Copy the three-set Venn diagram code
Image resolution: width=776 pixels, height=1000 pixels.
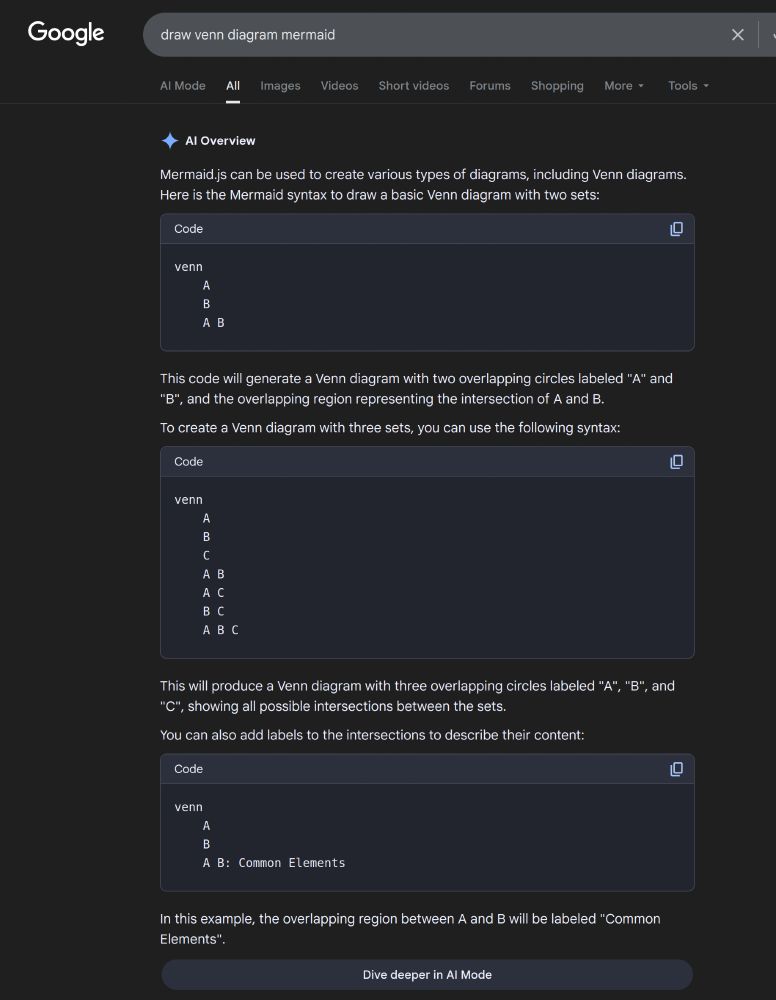pos(676,461)
